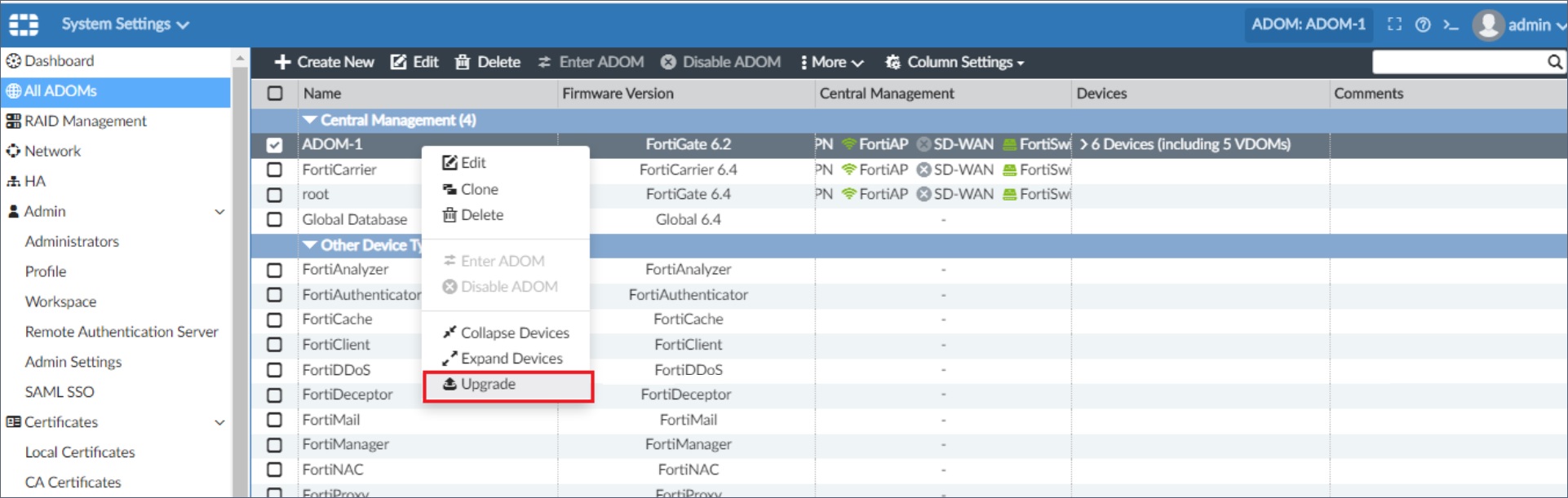
Task: Collapse the Certificates section chevron in the sidebar
Action: 219,422
